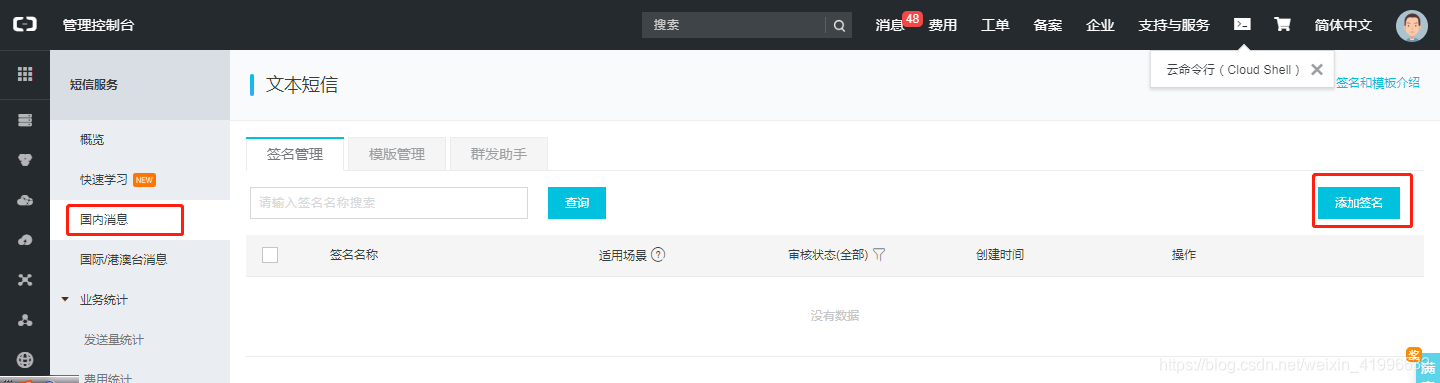The image size is (1440, 383).
Task: Click the 审核状态 filter funnel icon
Action: (x=879, y=255)
